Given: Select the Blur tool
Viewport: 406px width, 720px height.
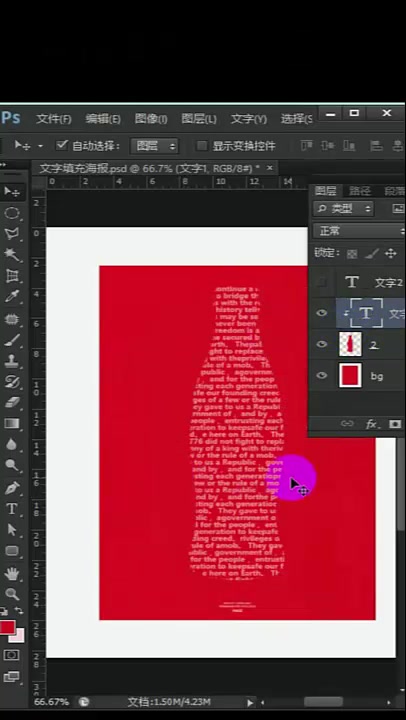Looking at the screenshot, I should click(11, 444).
